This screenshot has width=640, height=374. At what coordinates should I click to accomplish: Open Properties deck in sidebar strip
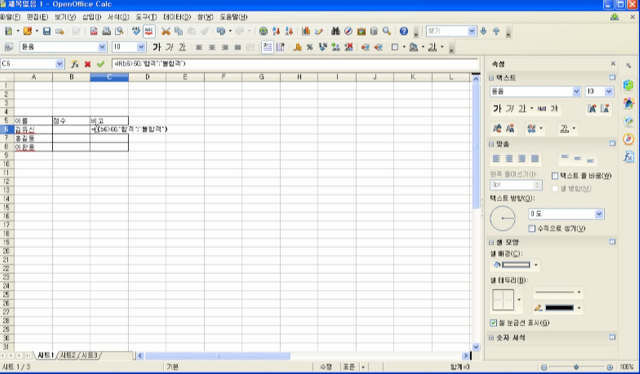click(x=629, y=85)
